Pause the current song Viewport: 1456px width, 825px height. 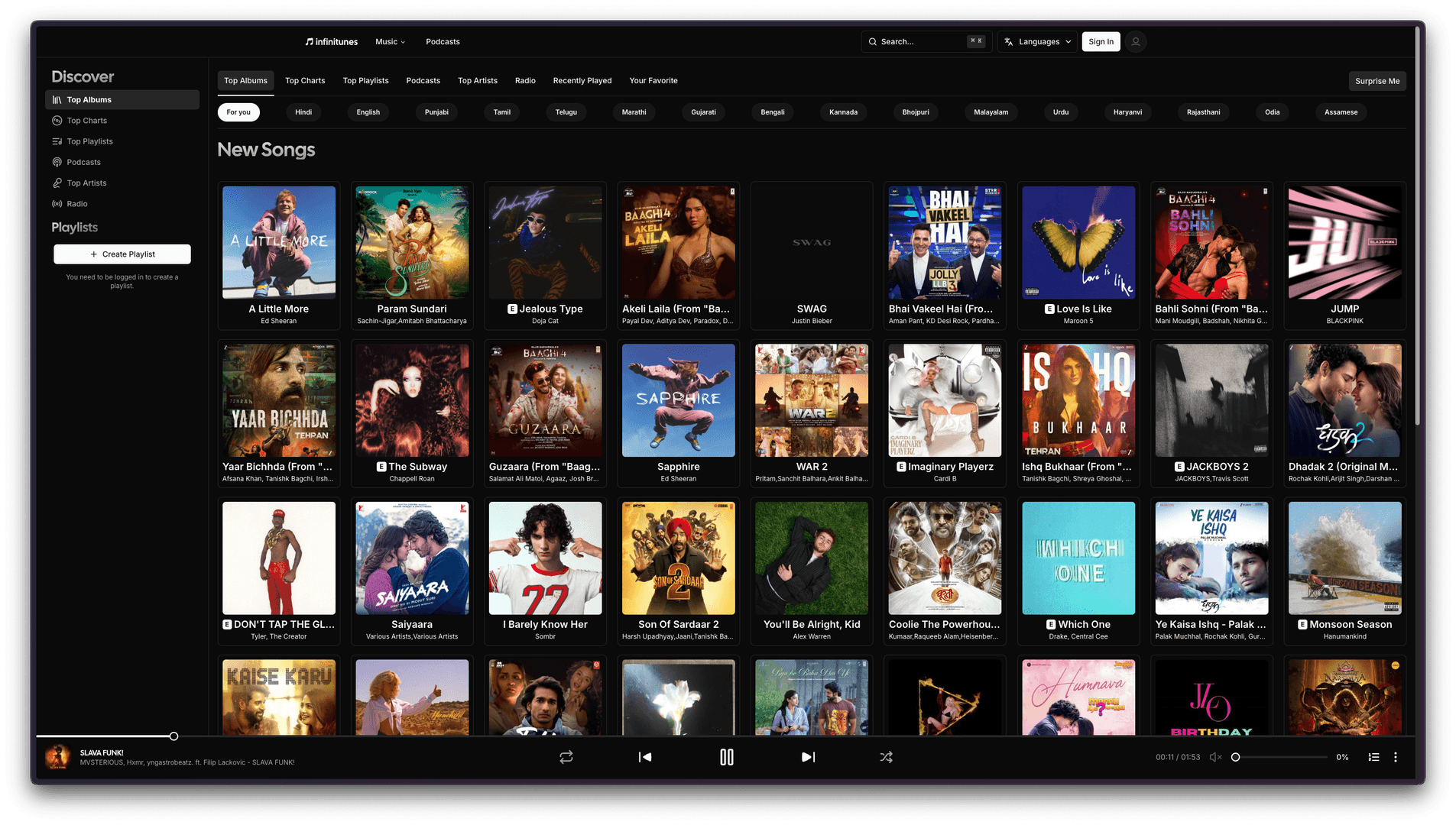tap(727, 757)
